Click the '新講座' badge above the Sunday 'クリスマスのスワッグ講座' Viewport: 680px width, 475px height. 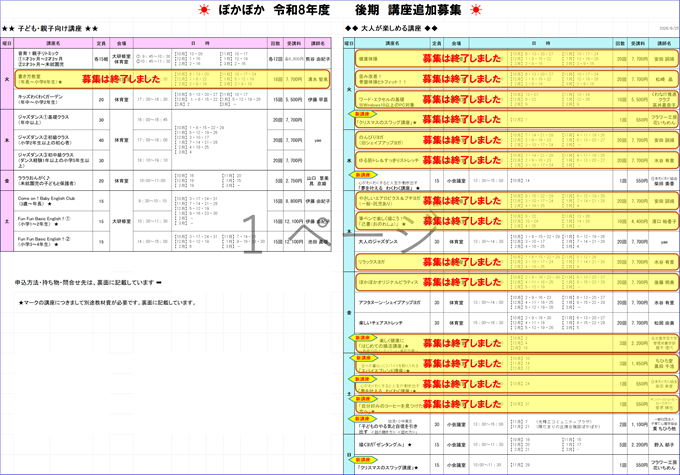pos(363,459)
